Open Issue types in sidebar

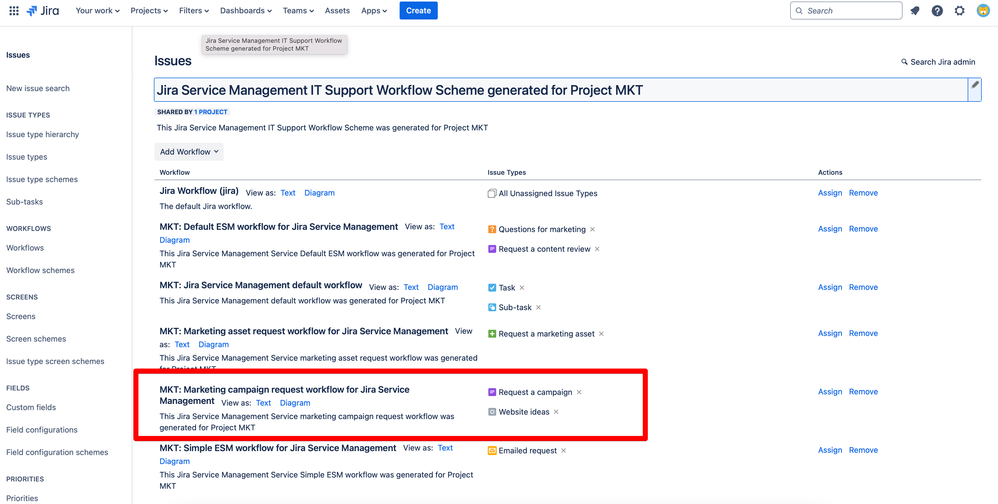tap(27, 157)
